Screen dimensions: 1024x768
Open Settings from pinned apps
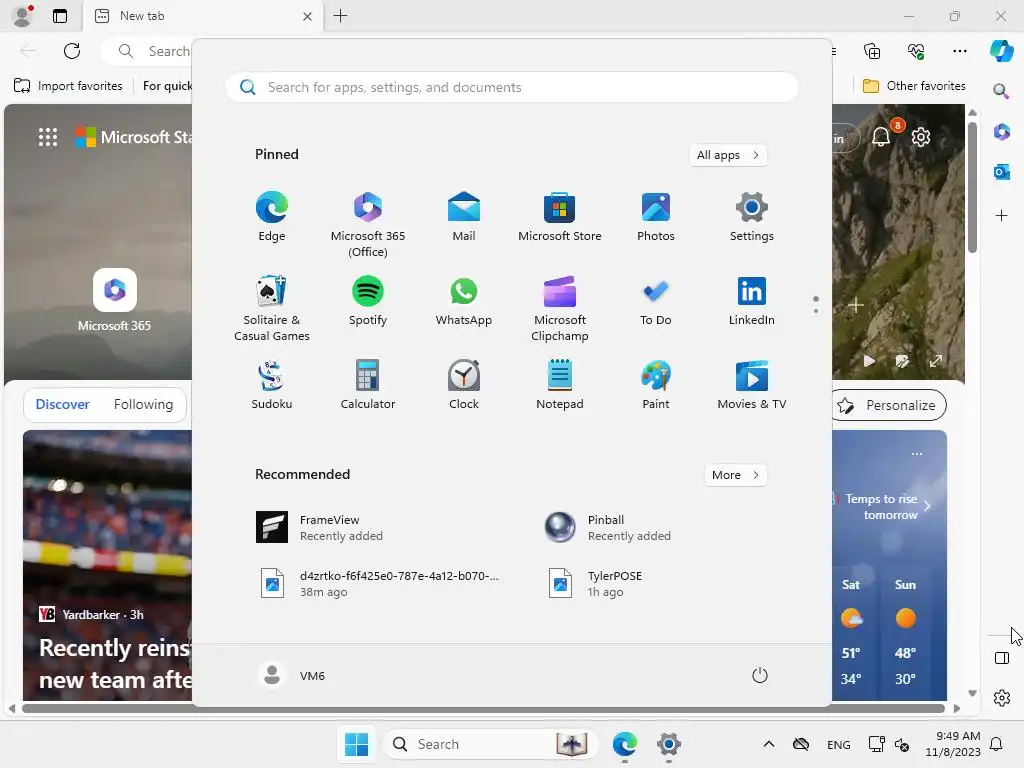click(x=752, y=217)
